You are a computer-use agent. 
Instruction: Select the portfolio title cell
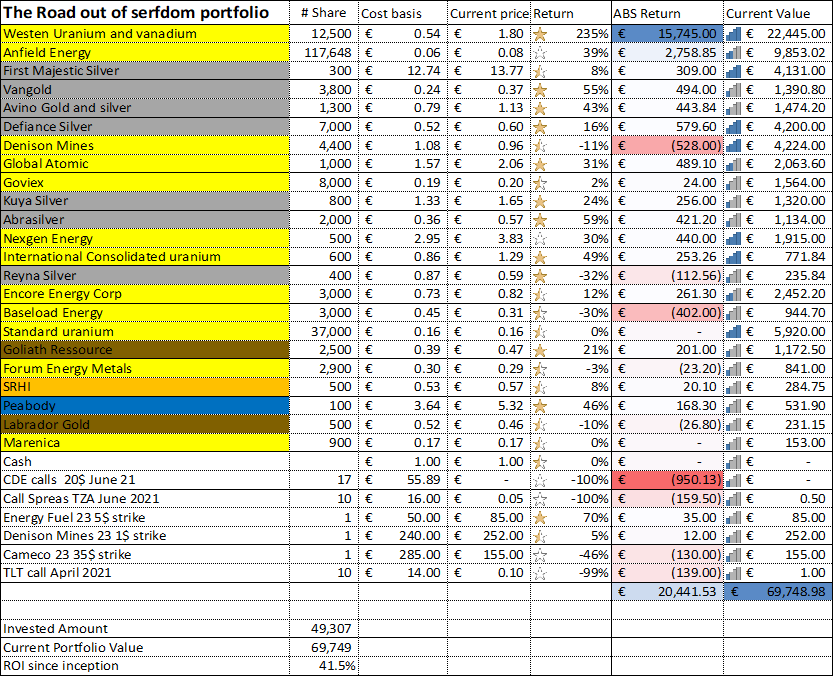point(145,12)
